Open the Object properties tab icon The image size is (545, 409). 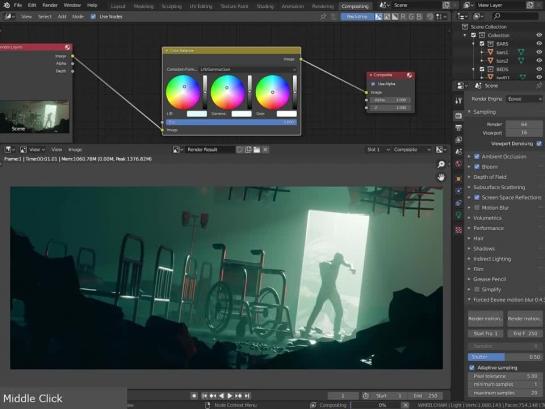click(459, 178)
